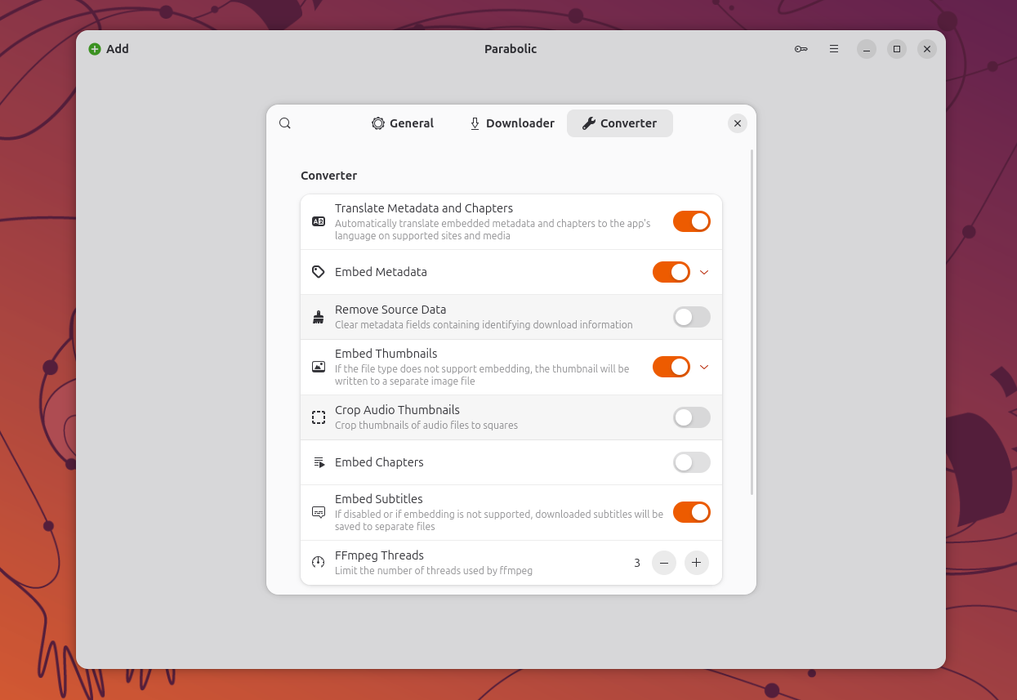Turn off the Embed Metadata switch
Image resolution: width=1017 pixels, height=700 pixels.
tap(671, 272)
